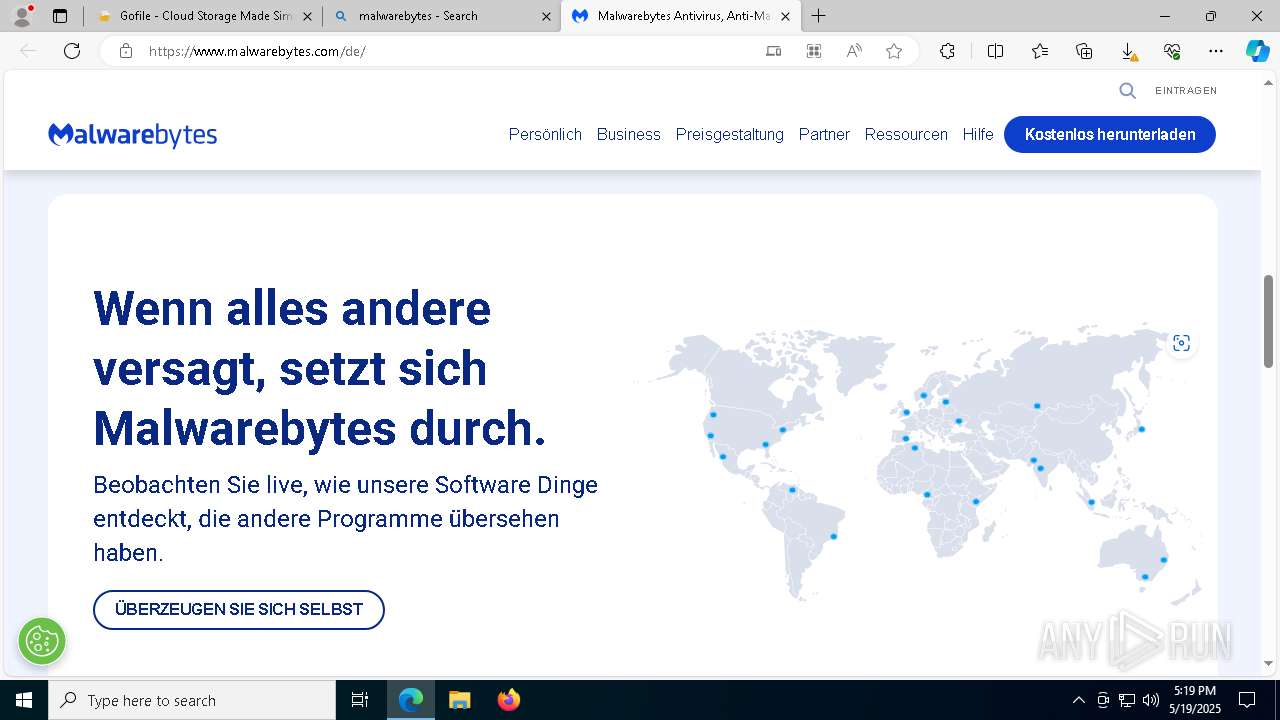
Task: Open Browser essentials heart icon
Action: (x=1172, y=51)
